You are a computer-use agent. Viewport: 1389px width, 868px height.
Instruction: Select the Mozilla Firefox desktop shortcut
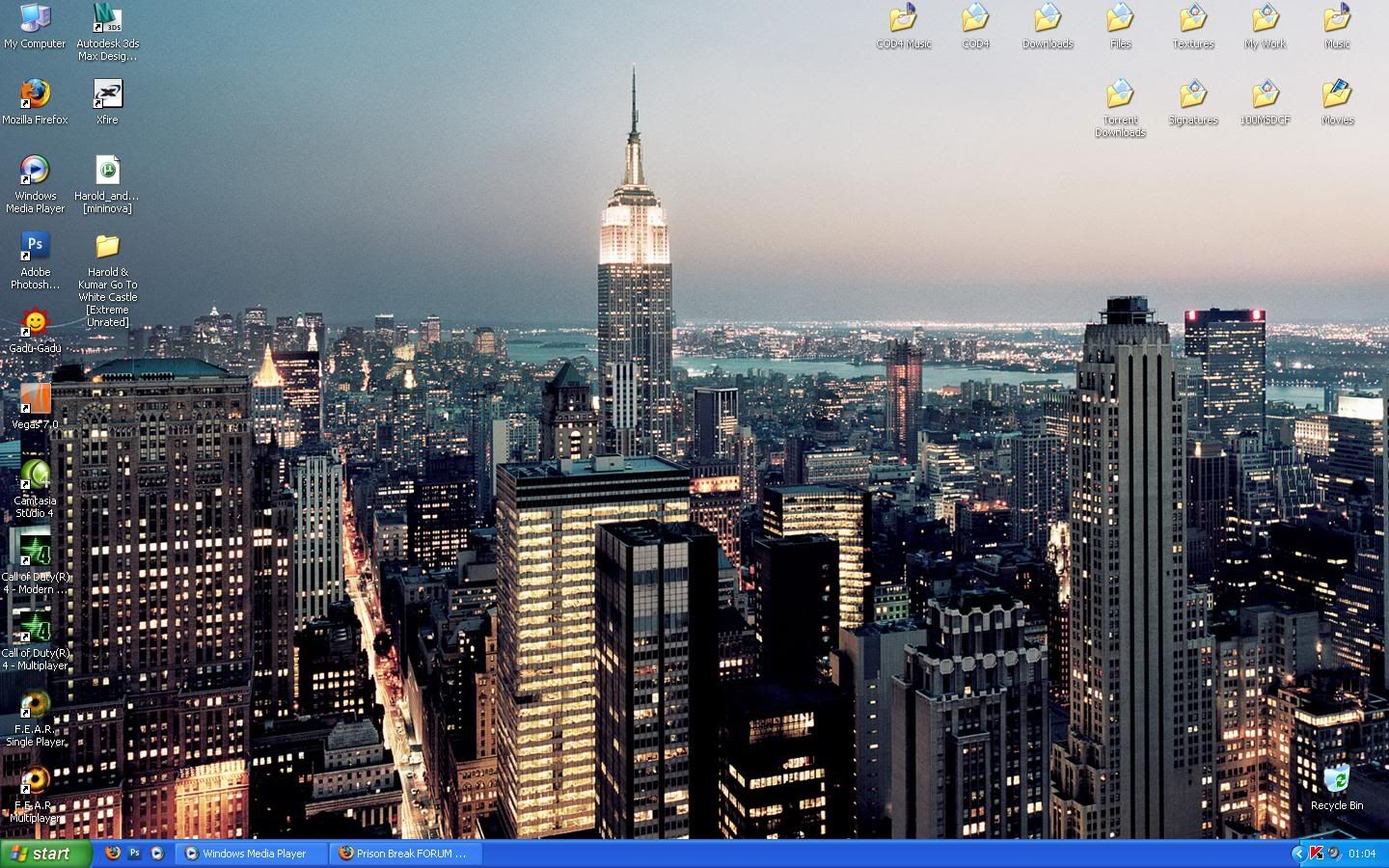tap(35, 95)
